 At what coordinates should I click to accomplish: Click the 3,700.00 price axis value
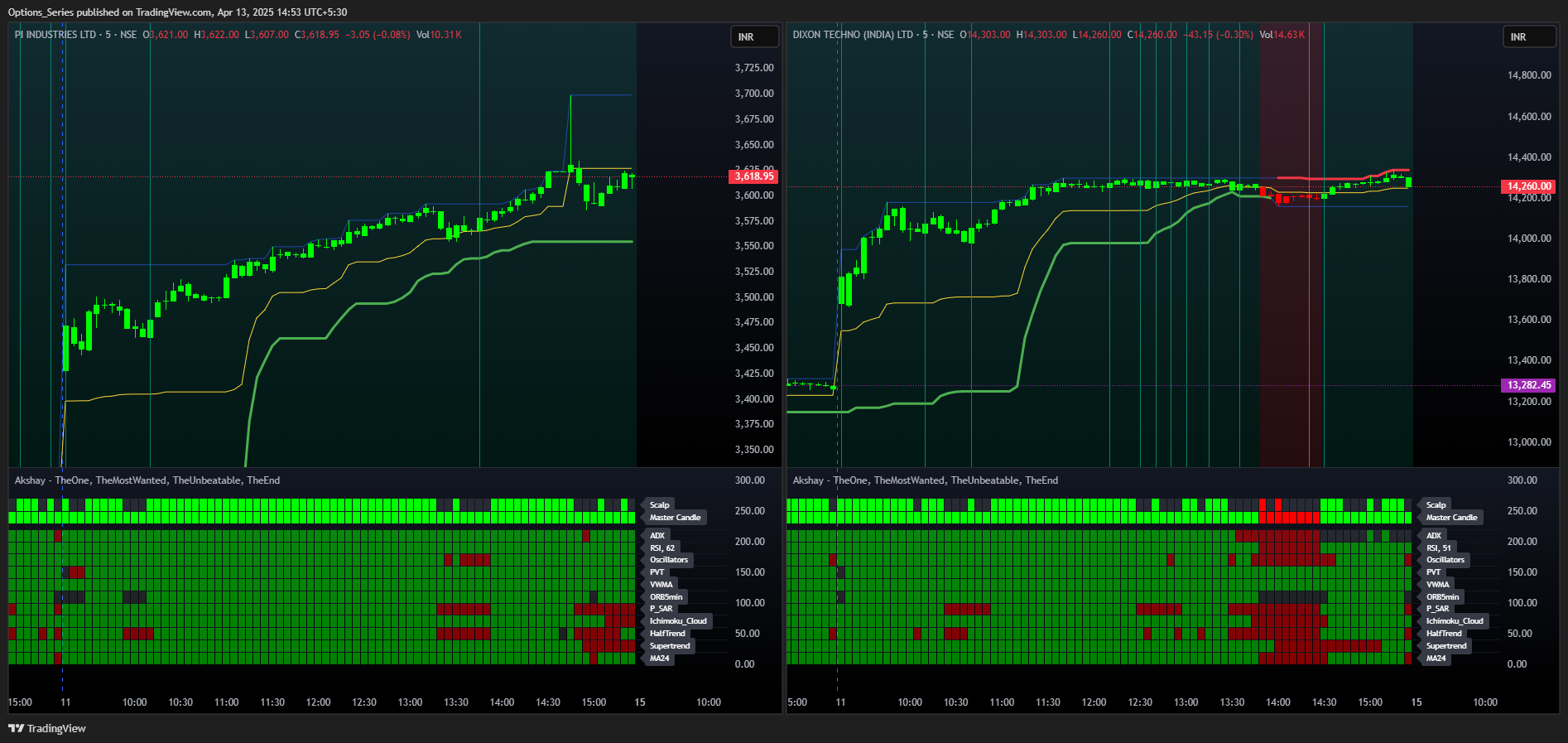pyautogui.click(x=754, y=94)
